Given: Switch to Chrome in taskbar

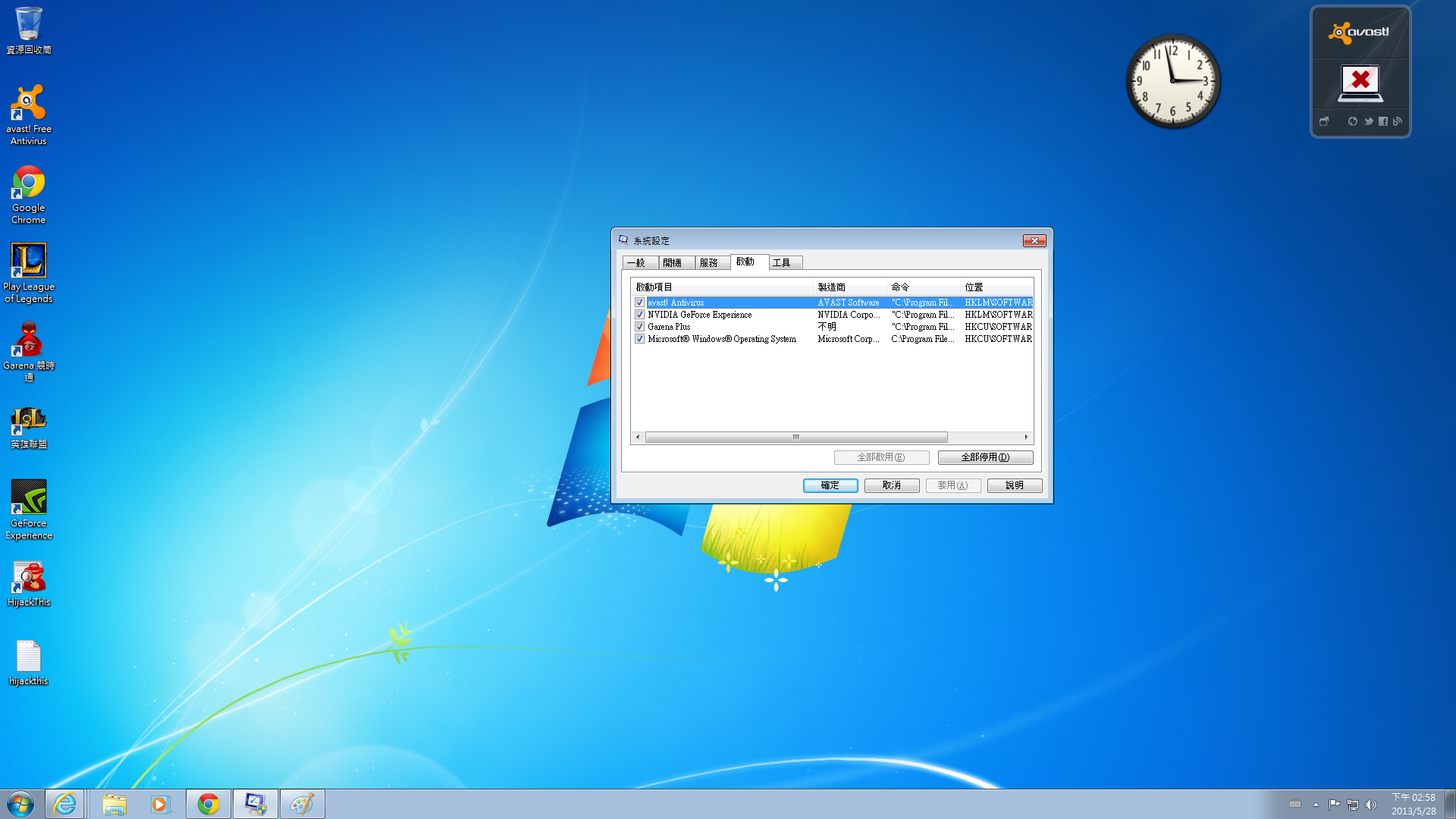Looking at the screenshot, I should (209, 804).
